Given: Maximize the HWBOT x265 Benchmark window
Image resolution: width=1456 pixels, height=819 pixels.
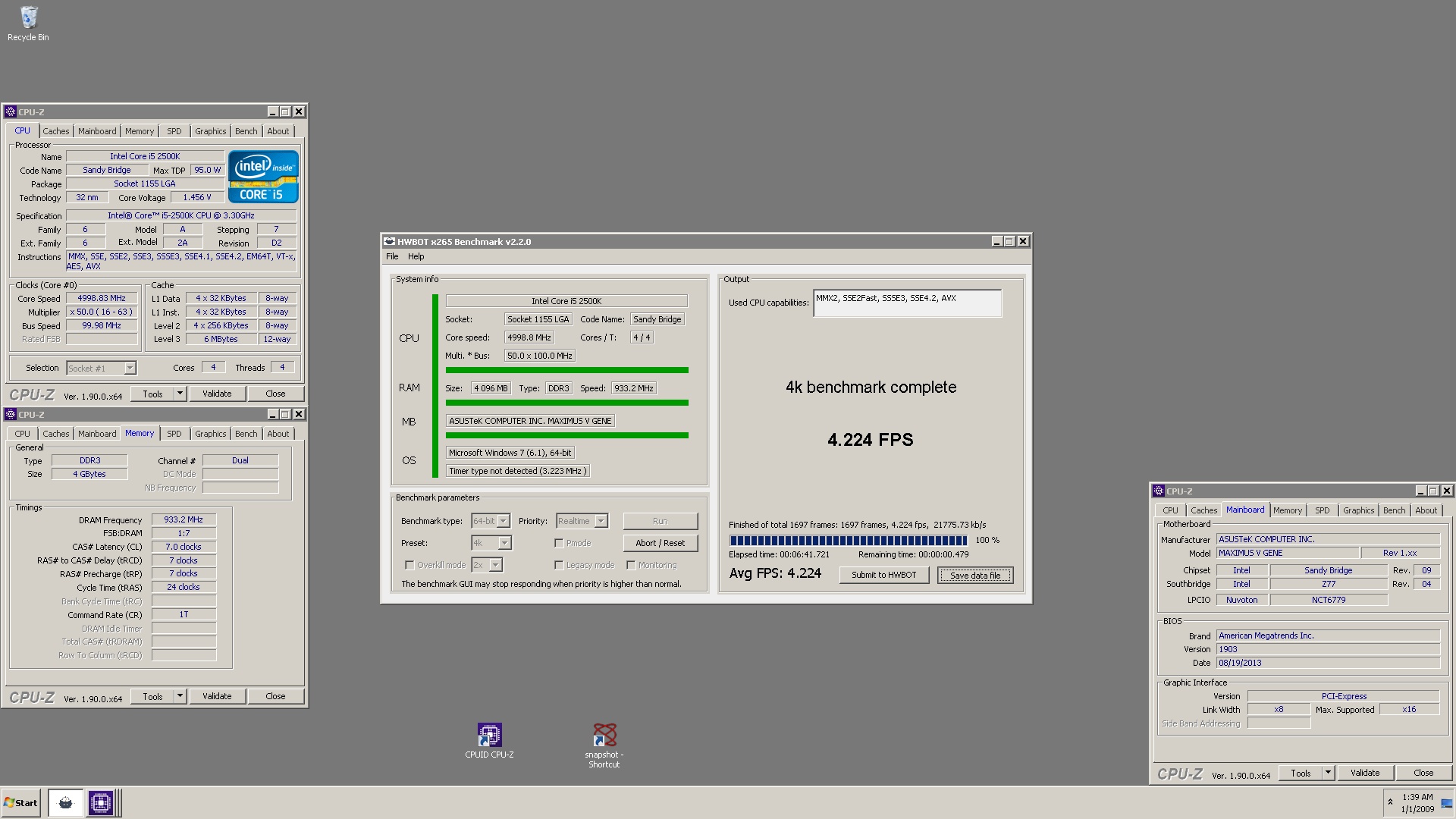Looking at the screenshot, I should coord(1009,241).
